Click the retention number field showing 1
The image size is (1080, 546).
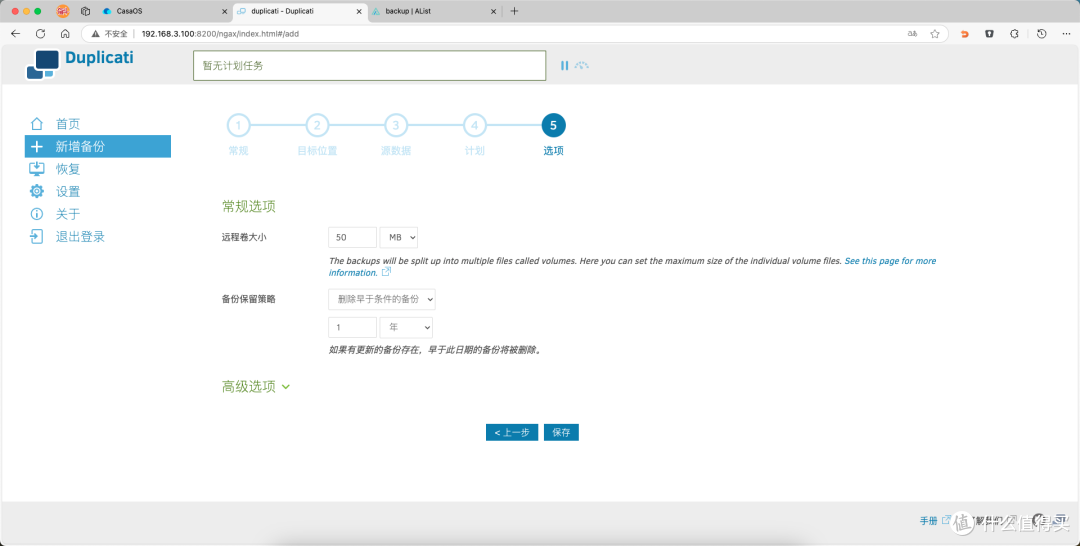click(353, 328)
